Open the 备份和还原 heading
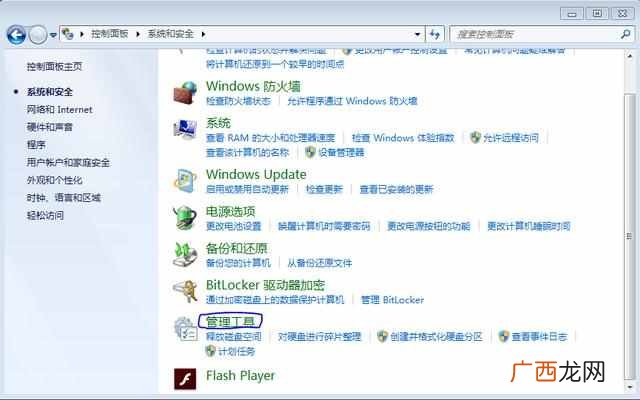This screenshot has width=640, height=400. click(237, 248)
